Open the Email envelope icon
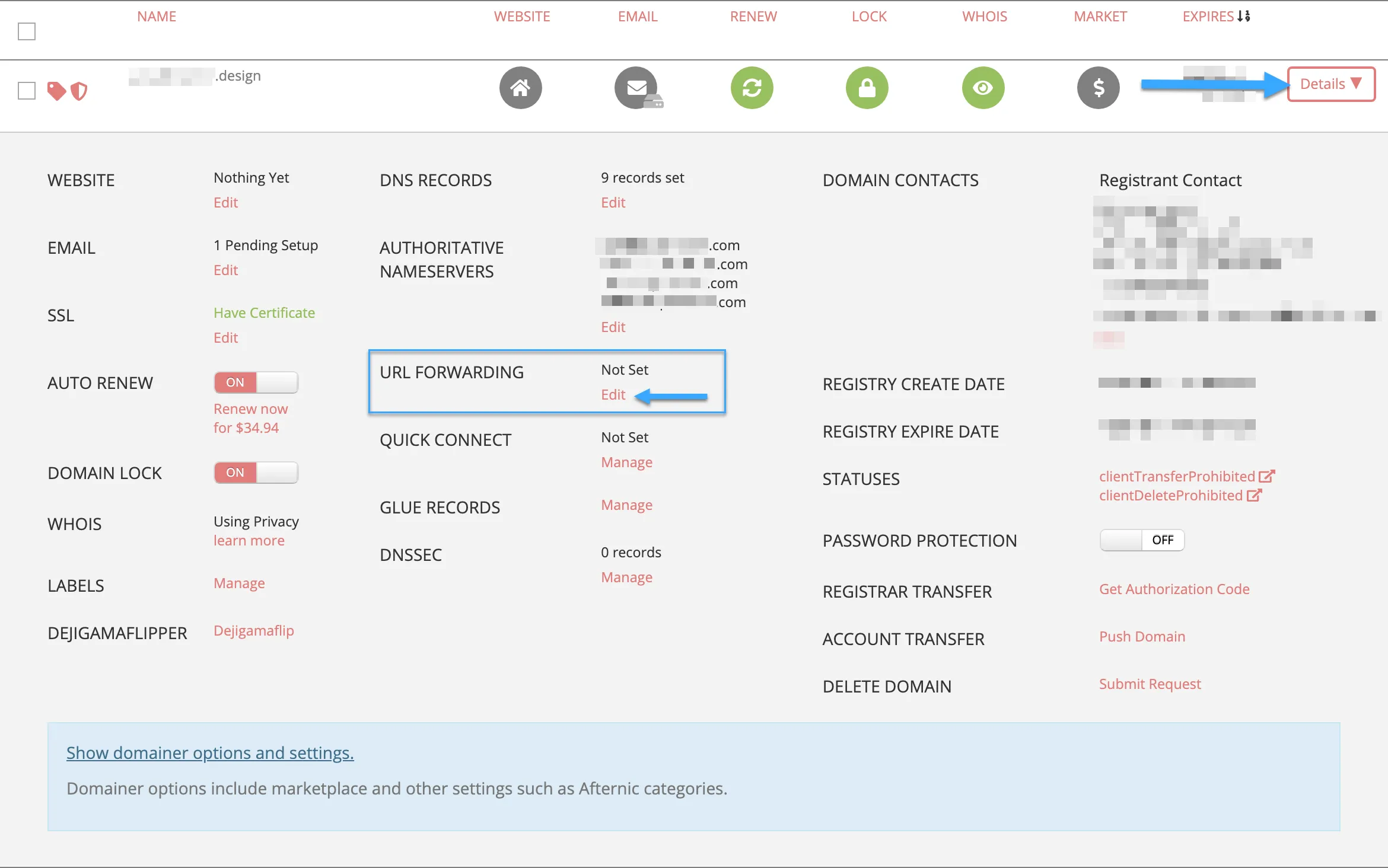Image resolution: width=1388 pixels, height=868 pixels. coord(636,88)
